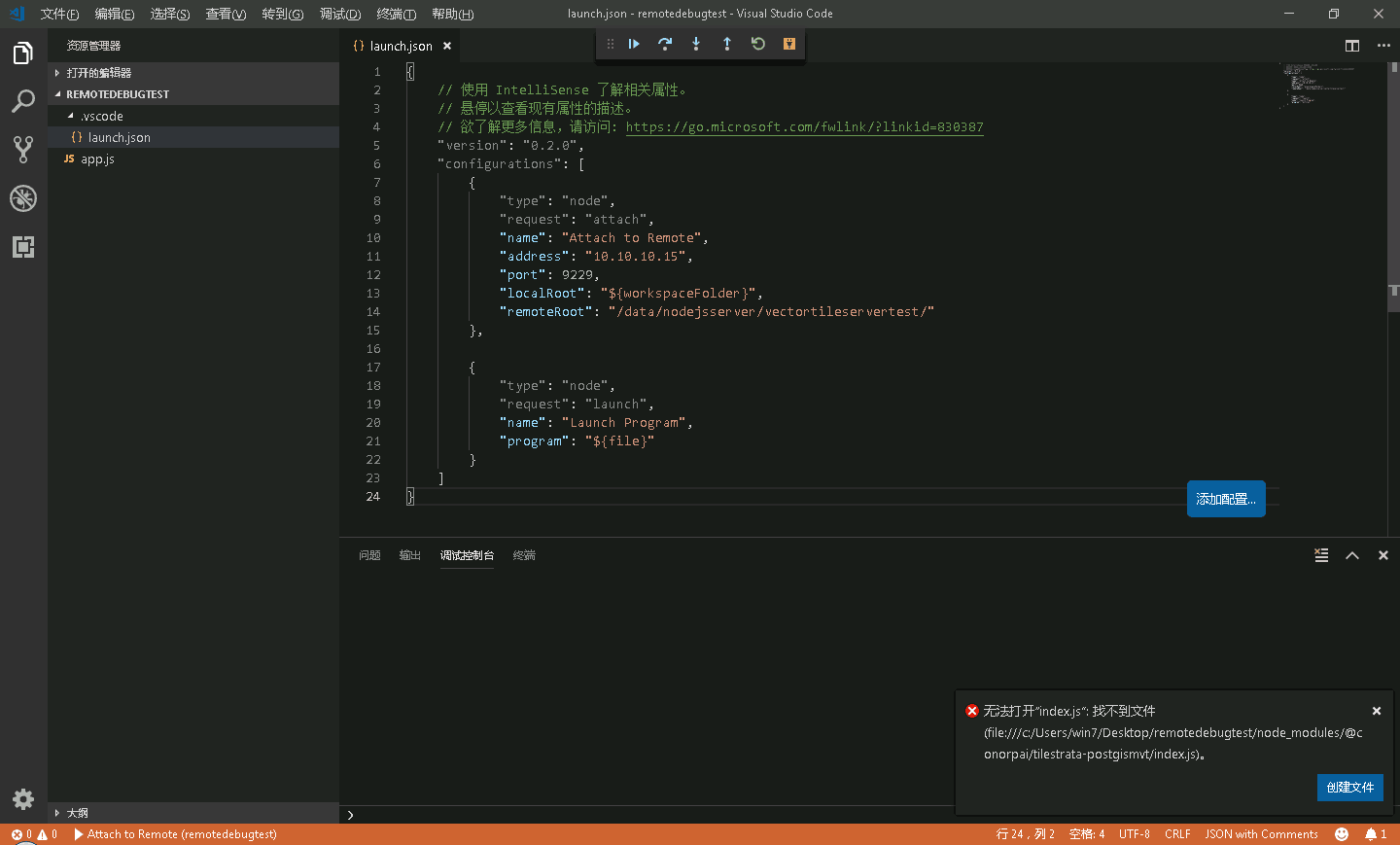Change JSON with Comments language mode
Viewport: 1400px width, 845px height.
[x=1261, y=834]
